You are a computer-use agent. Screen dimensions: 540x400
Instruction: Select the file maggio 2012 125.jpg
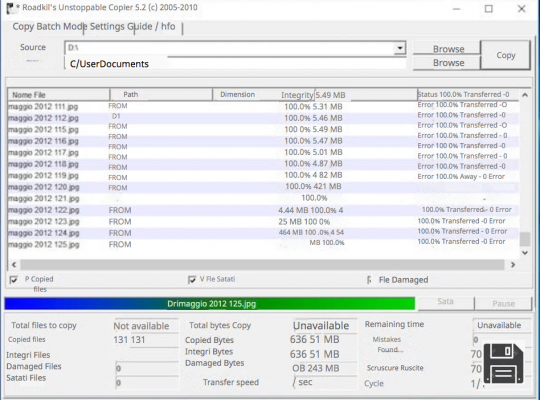(x=43, y=245)
